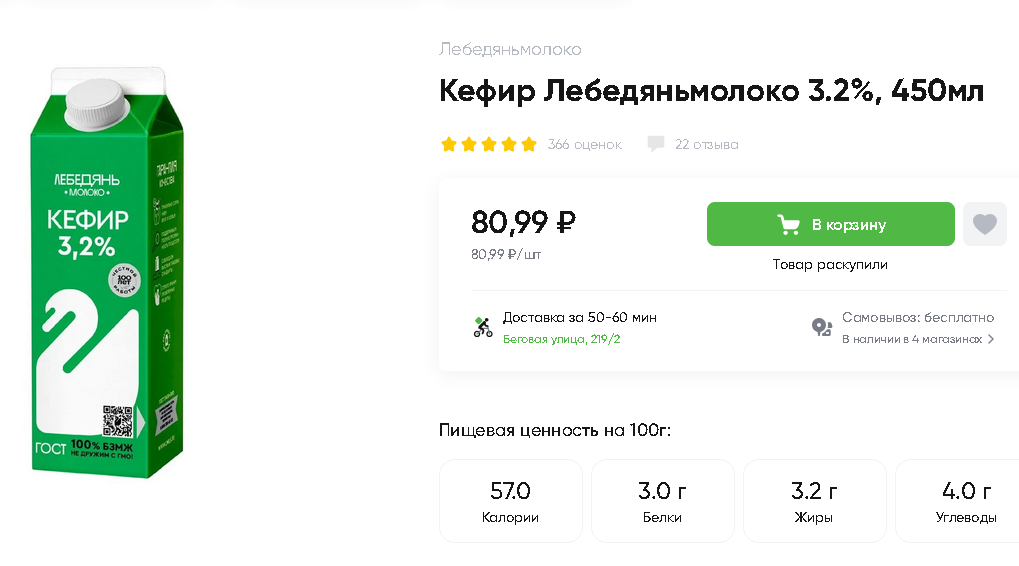Expand the В наличии в 4 магазинах list
The height and width of the screenshot is (566, 1019).
tap(918, 339)
